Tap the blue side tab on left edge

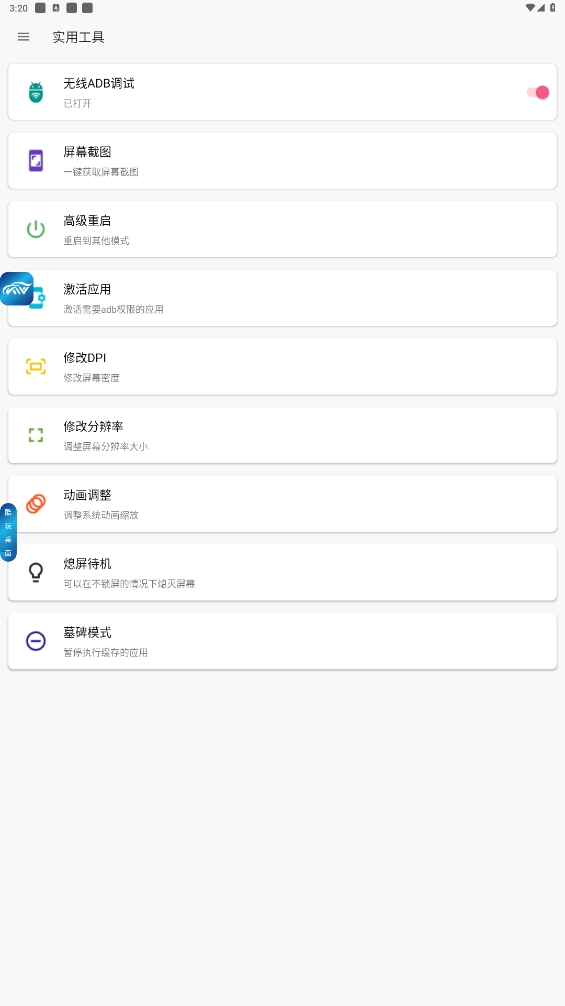[8, 533]
